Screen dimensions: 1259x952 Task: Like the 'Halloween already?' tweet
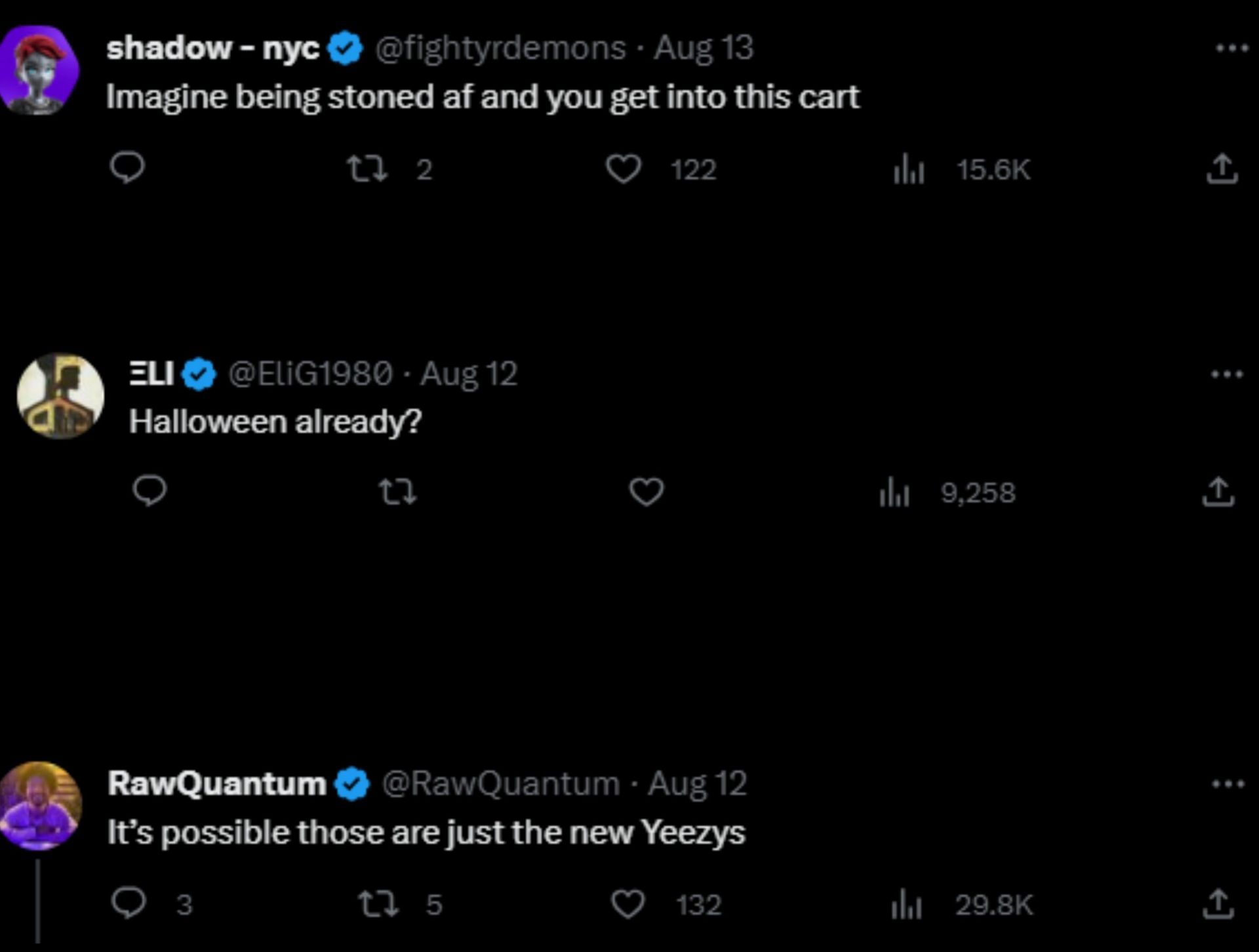click(x=647, y=492)
